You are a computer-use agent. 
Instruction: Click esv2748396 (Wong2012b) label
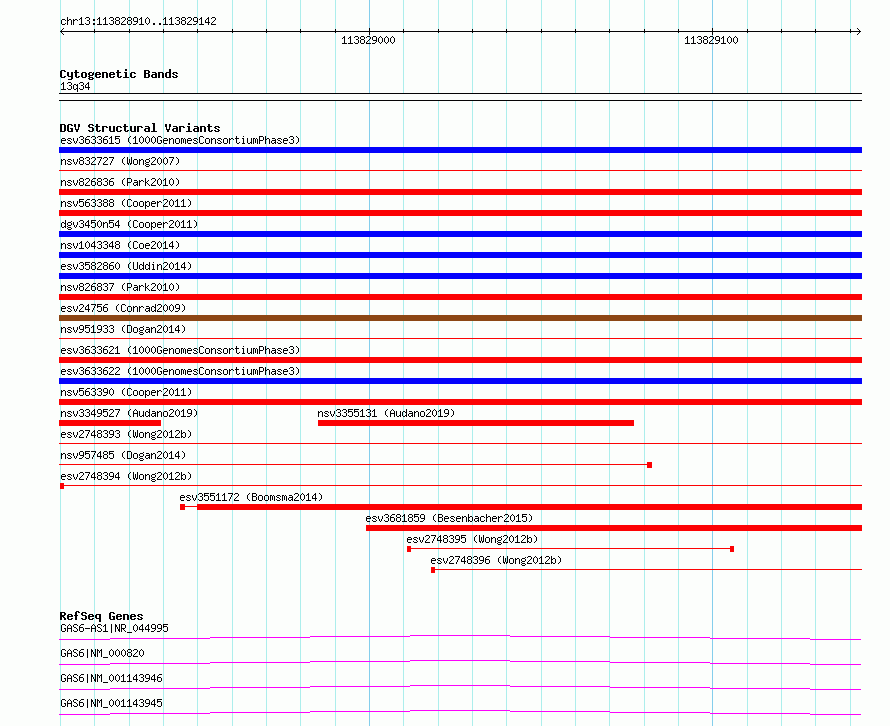coord(496,560)
